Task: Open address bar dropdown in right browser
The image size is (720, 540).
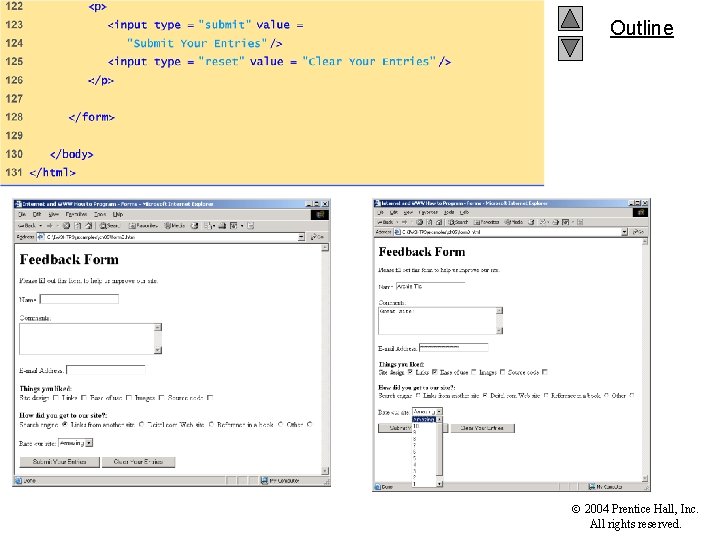Action: [624, 232]
